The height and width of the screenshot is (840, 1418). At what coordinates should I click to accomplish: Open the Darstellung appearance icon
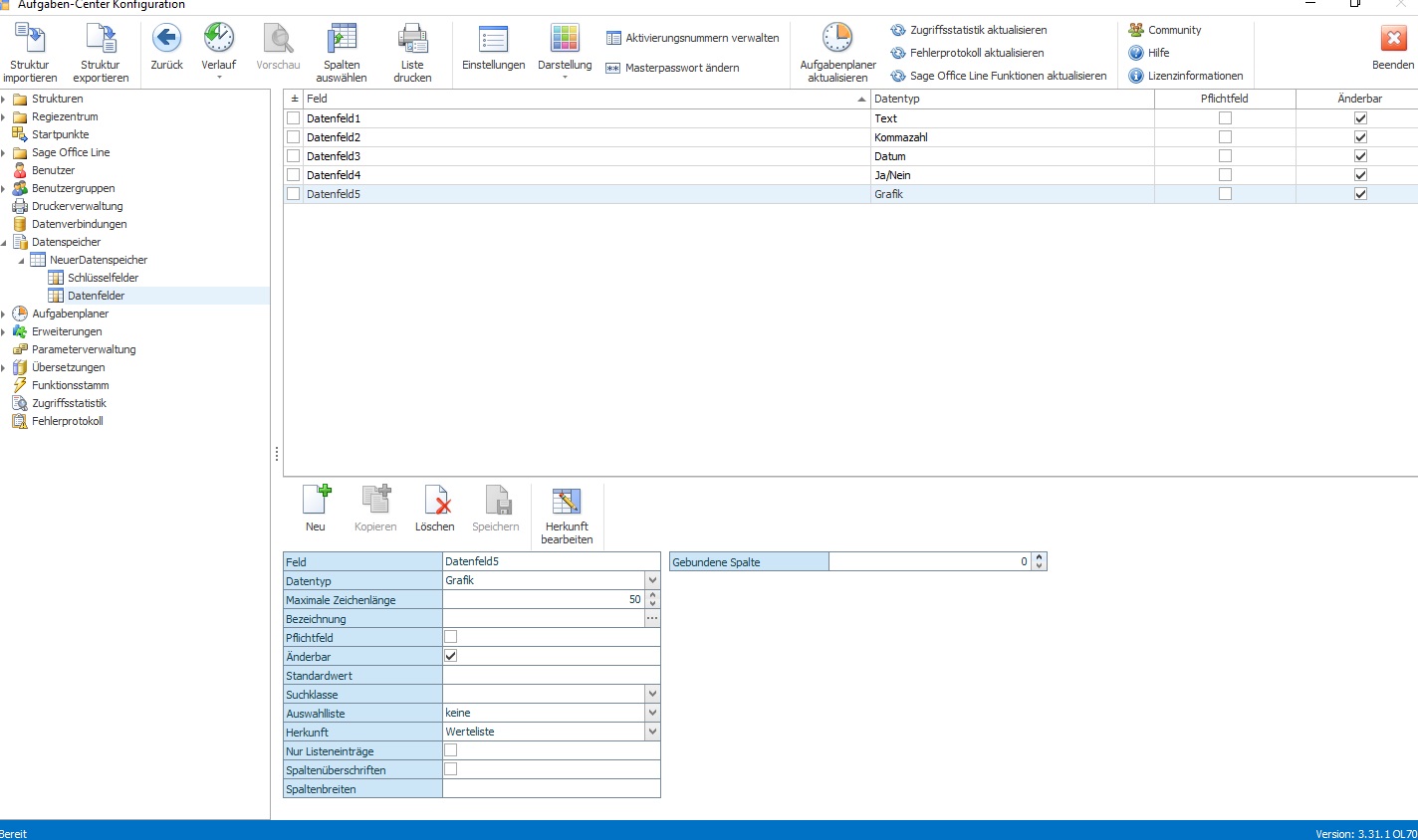[565, 38]
